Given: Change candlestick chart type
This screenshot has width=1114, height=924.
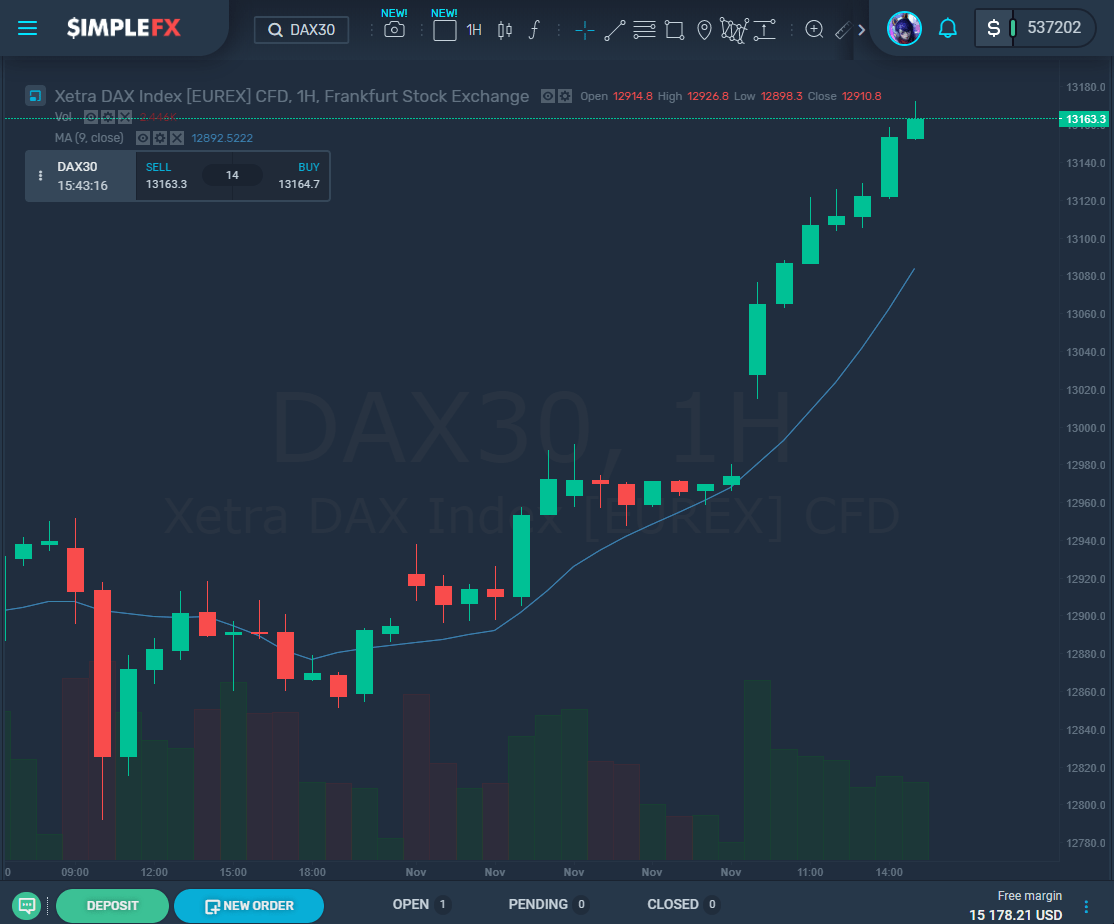Looking at the screenshot, I should tap(504, 30).
